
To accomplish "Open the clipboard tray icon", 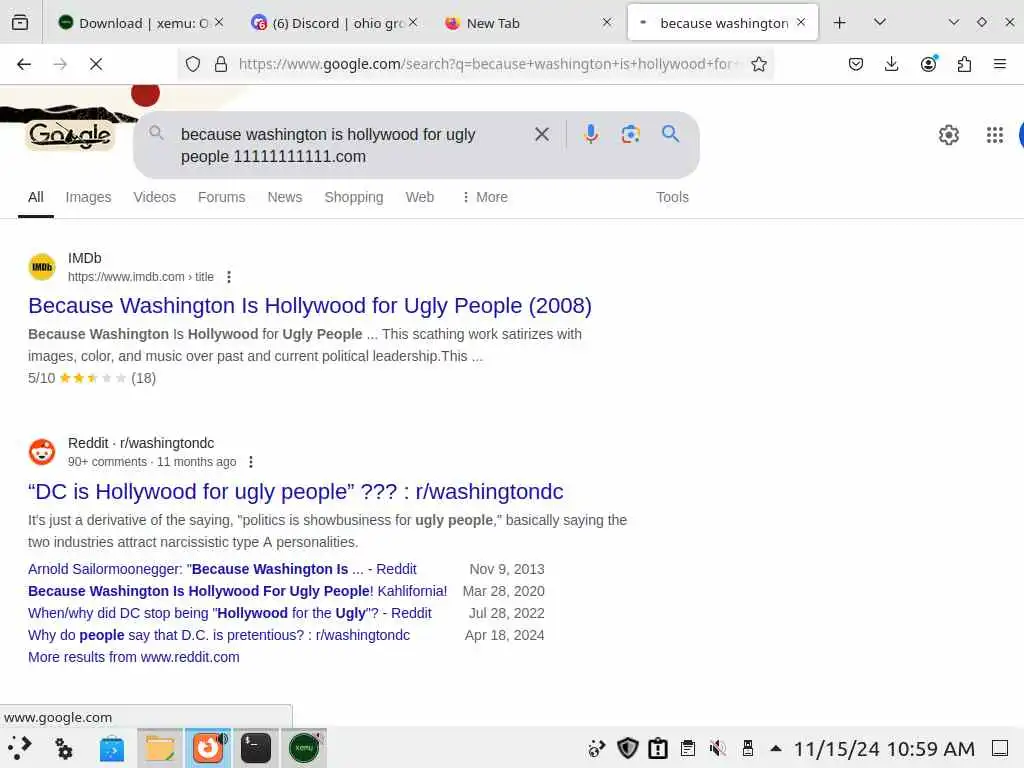I will pyautogui.click(x=688, y=748).
